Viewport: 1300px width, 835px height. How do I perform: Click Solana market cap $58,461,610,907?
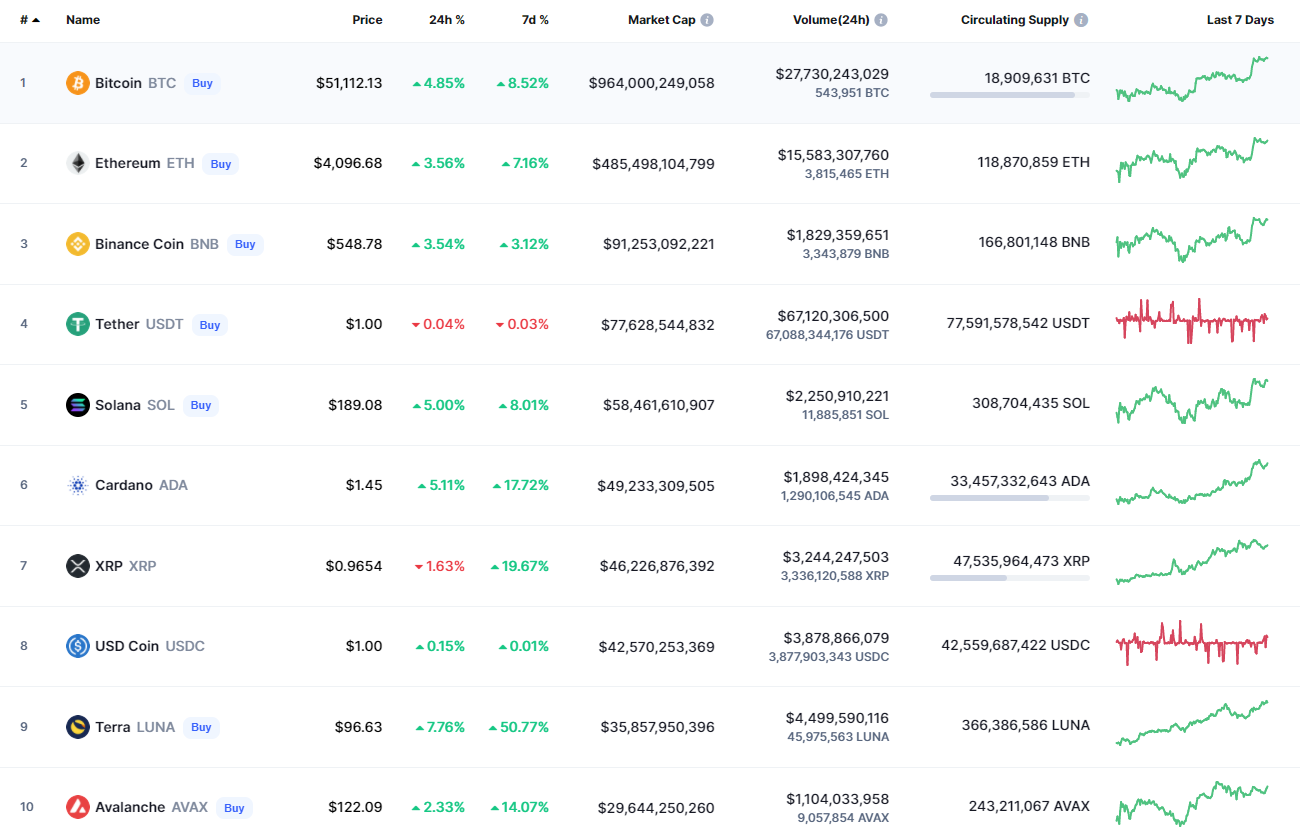point(659,405)
